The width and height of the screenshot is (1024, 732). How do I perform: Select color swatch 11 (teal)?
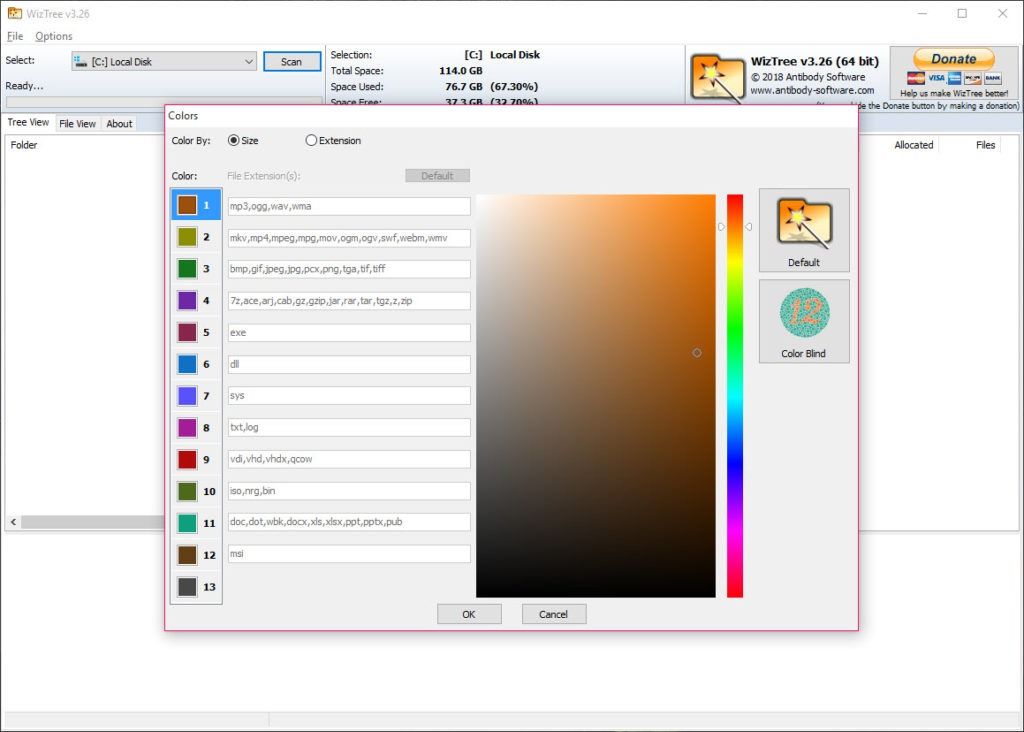click(187, 523)
